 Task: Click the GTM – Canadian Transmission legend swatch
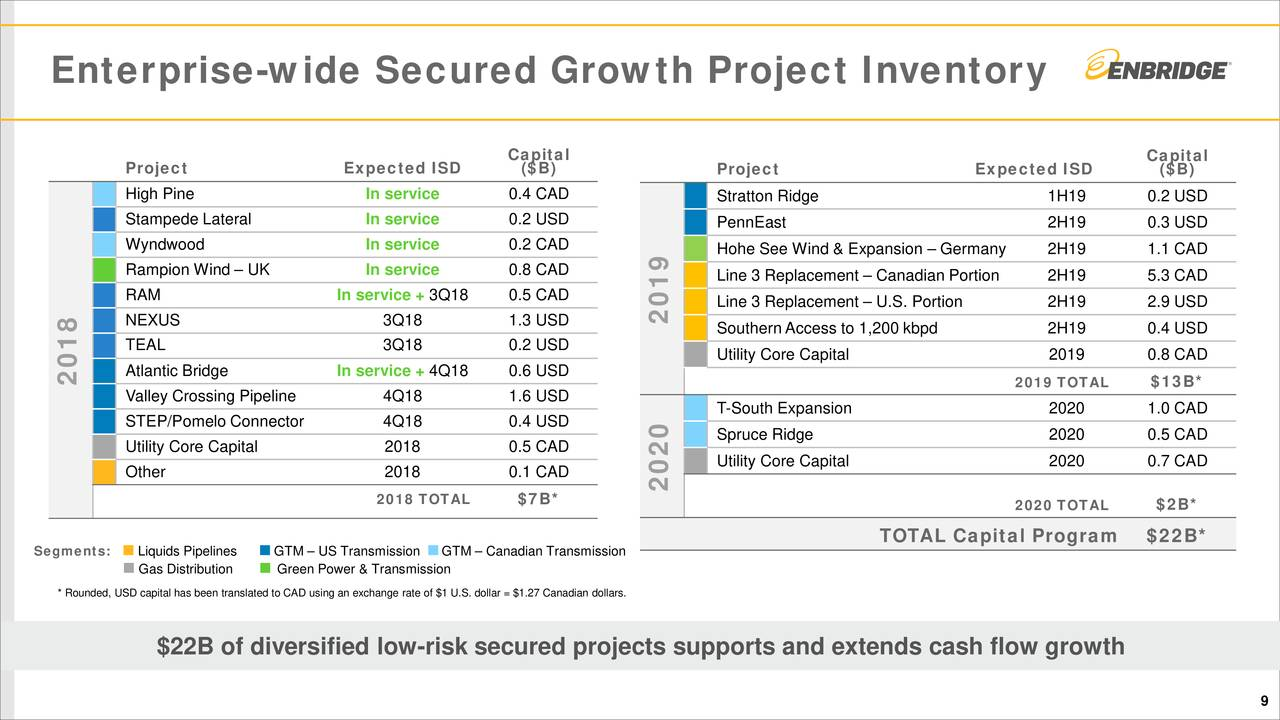[x=432, y=550]
